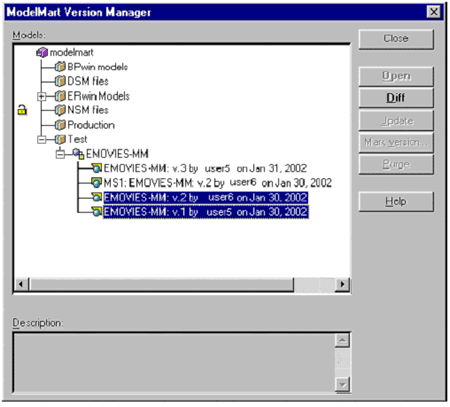Viewport: 450px width, 407px height.
Task: Collapse the EMOVIES-MM model node
Action: (60, 154)
